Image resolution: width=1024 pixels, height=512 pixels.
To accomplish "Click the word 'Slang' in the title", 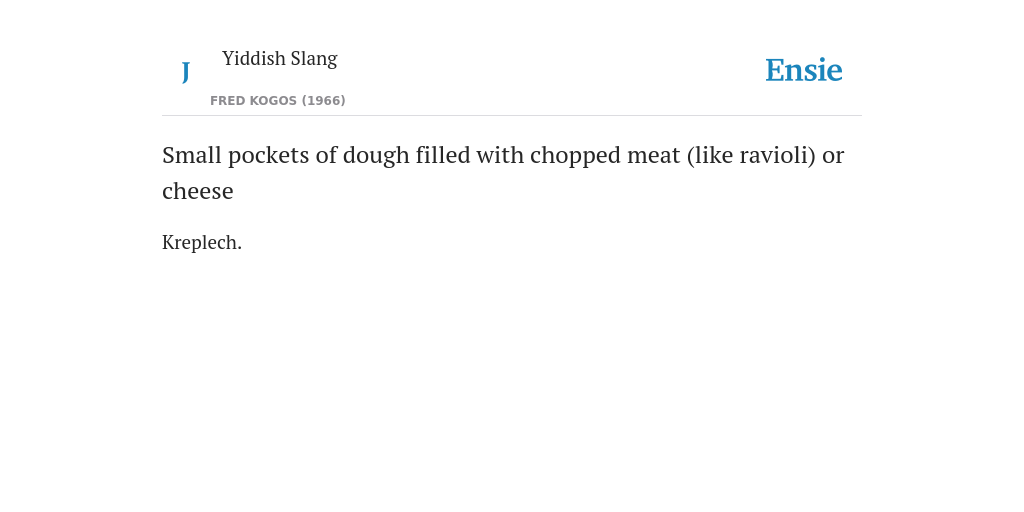I will [314, 59].
